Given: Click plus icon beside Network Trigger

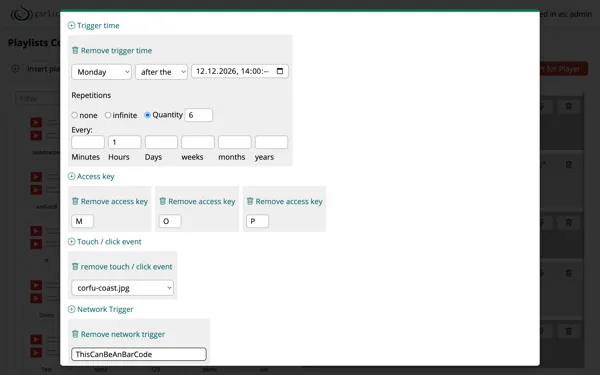Looking at the screenshot, I should click(71, 309).
